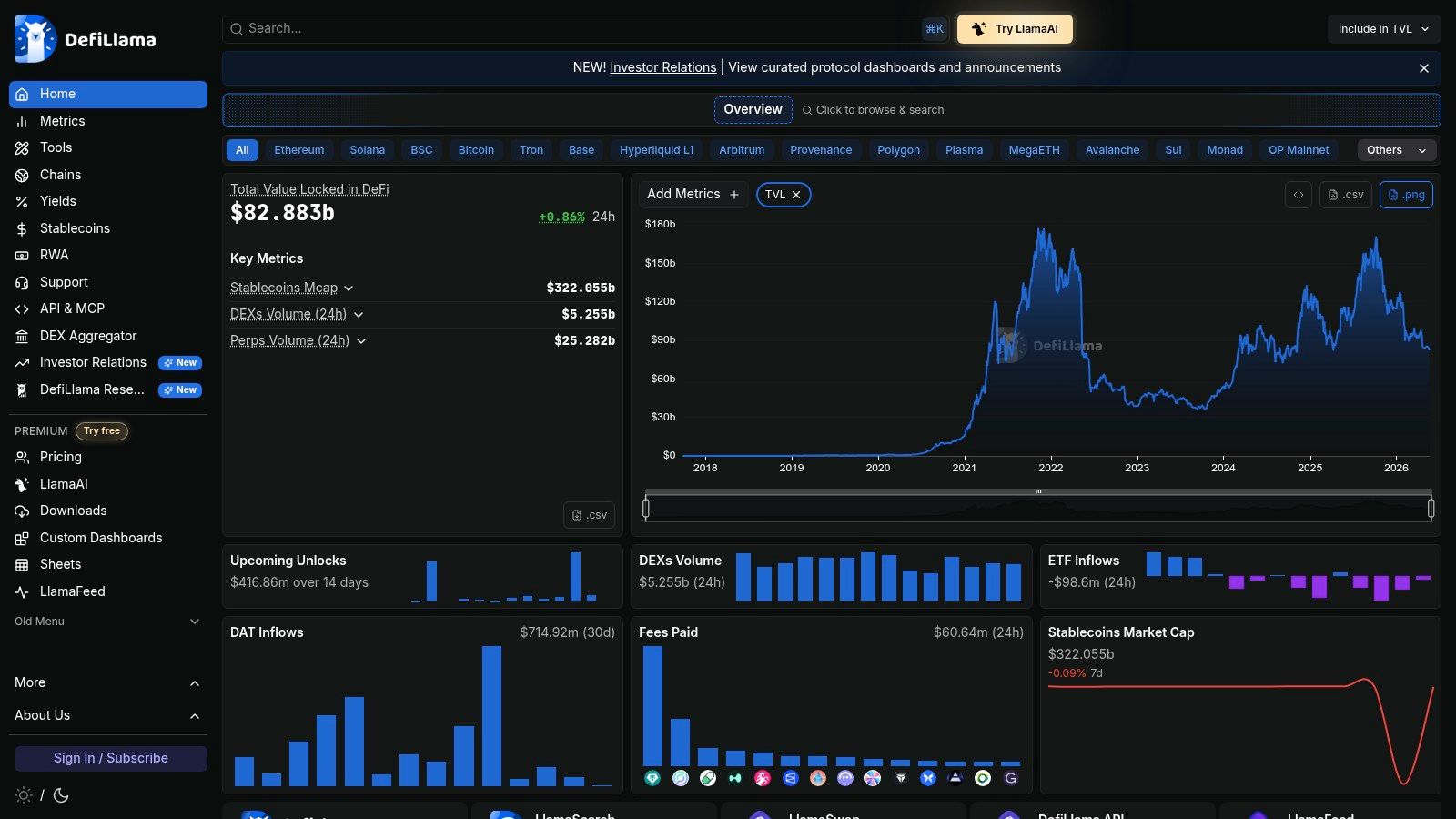Open the Upcoming Unlocks card
Image resolution: width=1456 pixels, height=819 pixels.
[422, 576]
